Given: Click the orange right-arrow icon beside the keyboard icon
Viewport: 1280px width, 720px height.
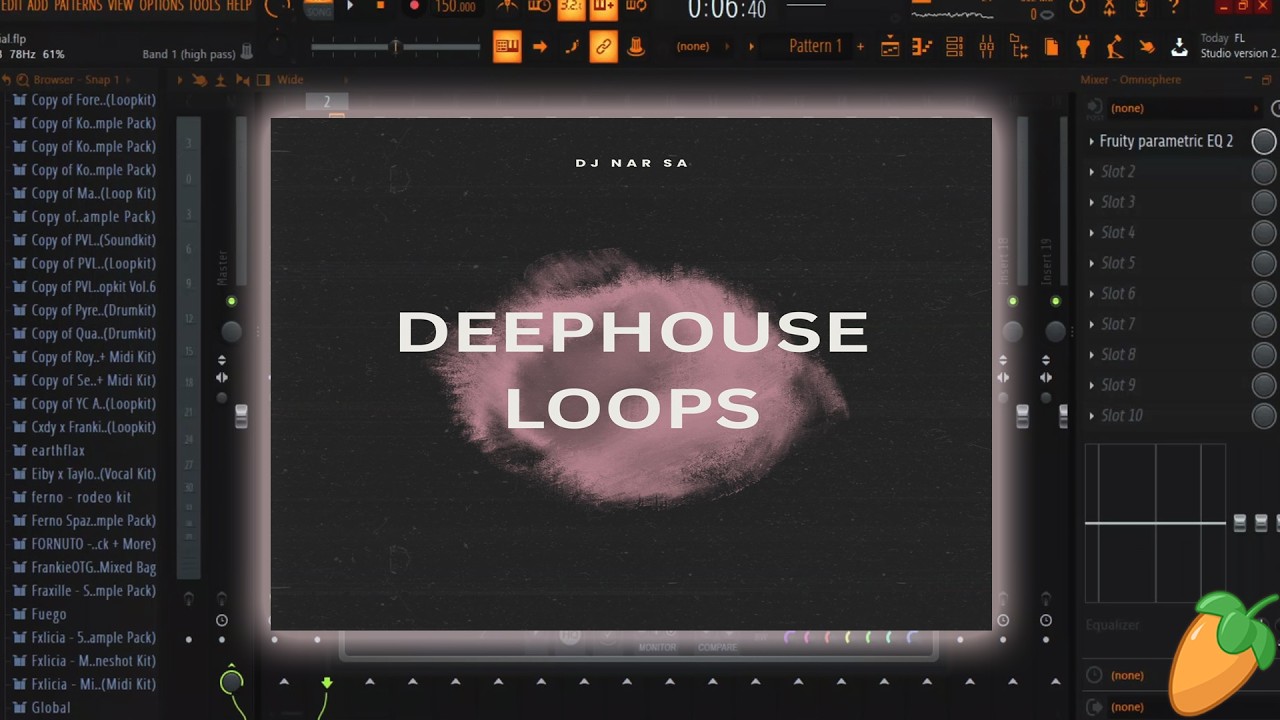Looking at the screenshot, I should tap(540, 46).
